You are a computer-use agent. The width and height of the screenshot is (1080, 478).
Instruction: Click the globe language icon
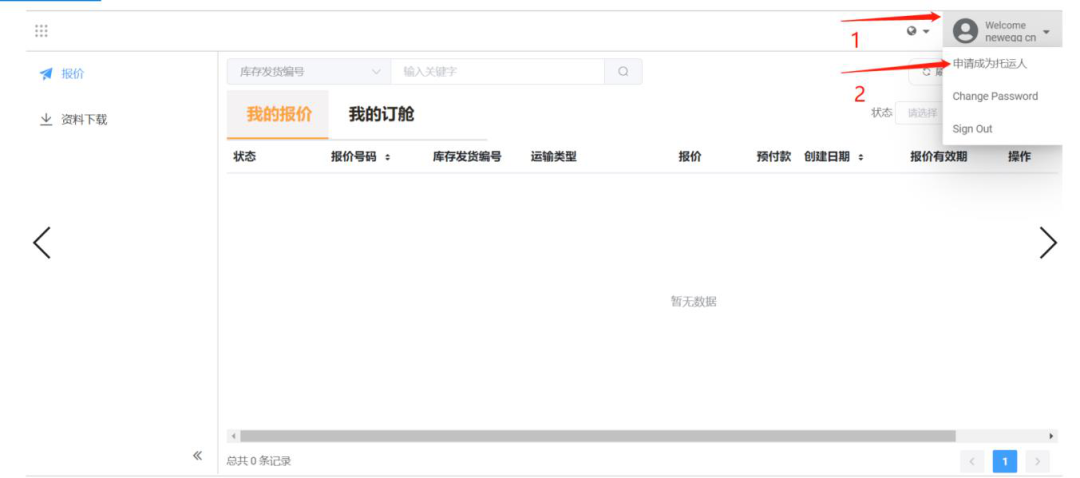point(913,31)
